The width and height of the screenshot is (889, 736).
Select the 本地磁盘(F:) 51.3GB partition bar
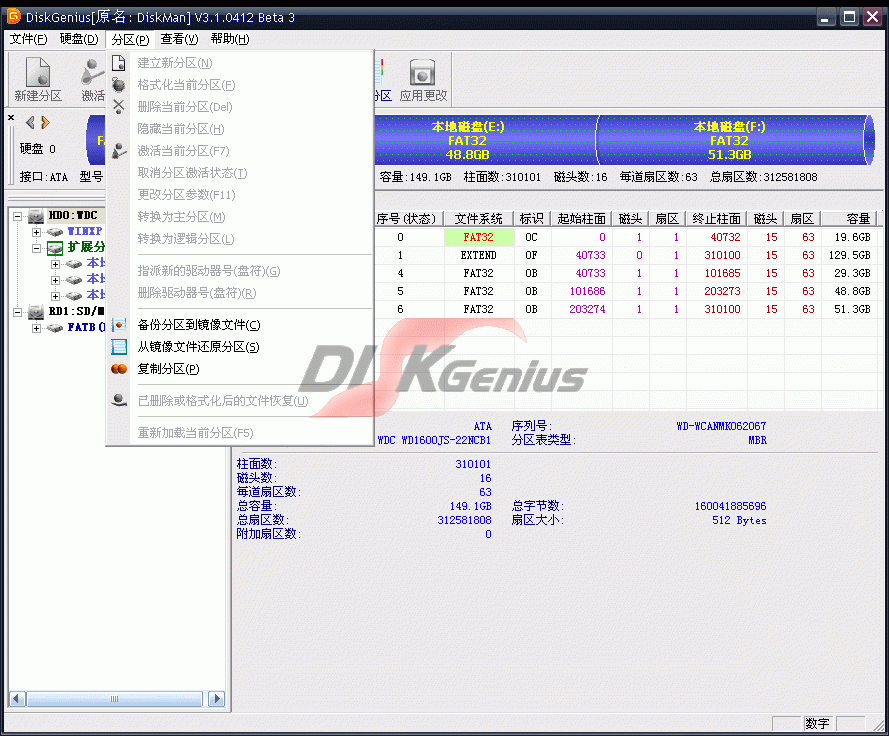pyautogui.click(x=730, y=140)
